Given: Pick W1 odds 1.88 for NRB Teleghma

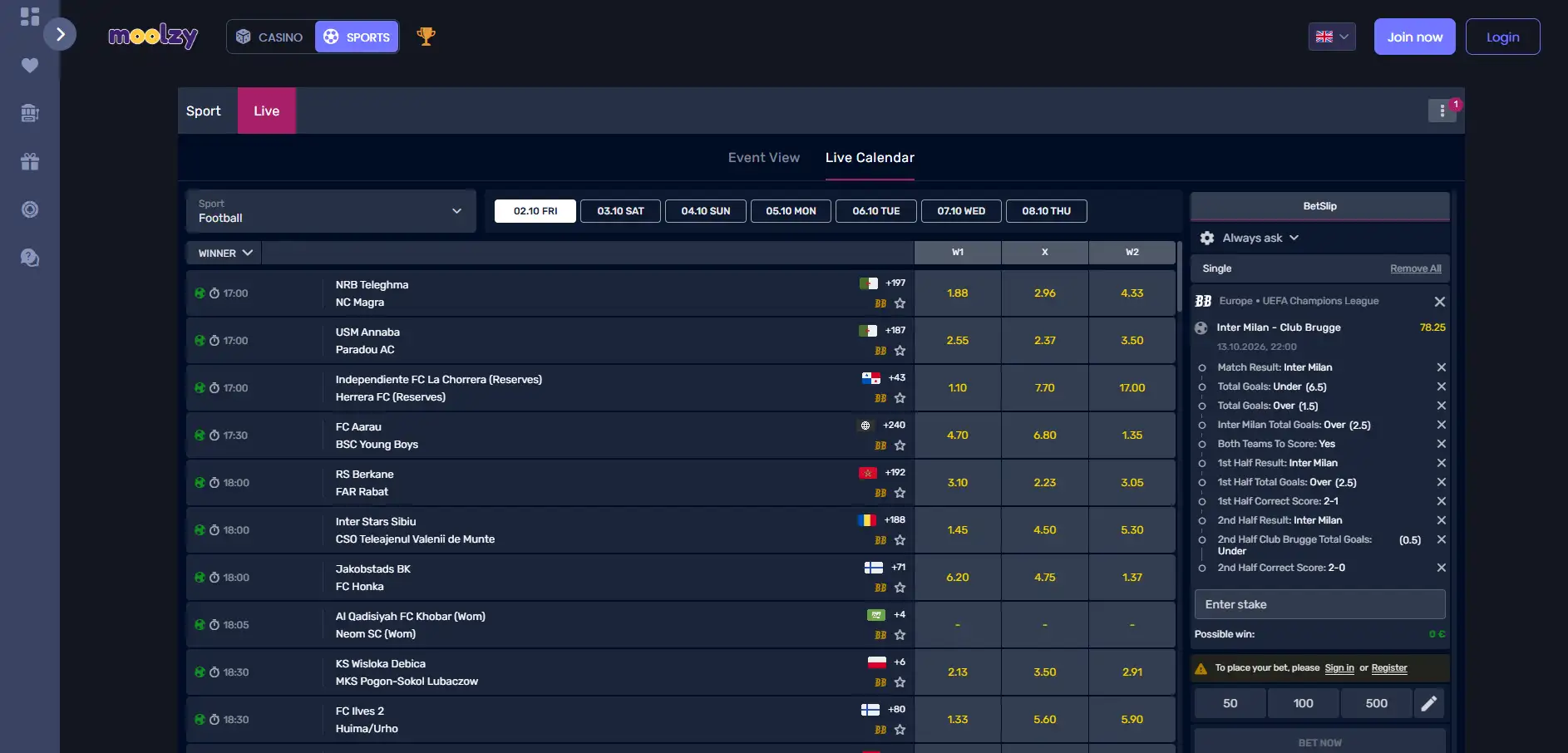Looking at the screenshot, I should click(958, 293).
